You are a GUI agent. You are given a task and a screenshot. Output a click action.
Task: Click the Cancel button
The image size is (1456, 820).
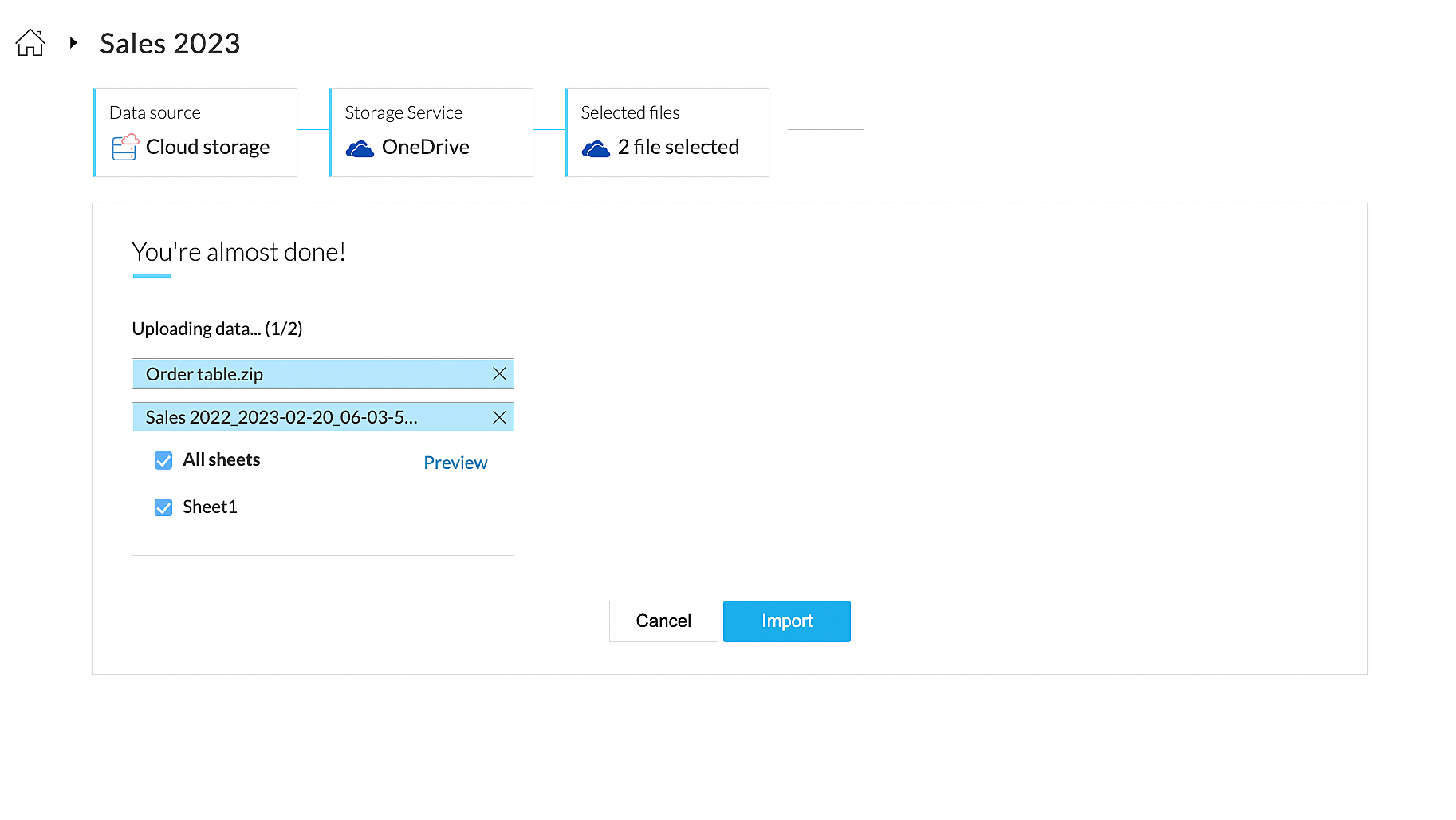663,621
